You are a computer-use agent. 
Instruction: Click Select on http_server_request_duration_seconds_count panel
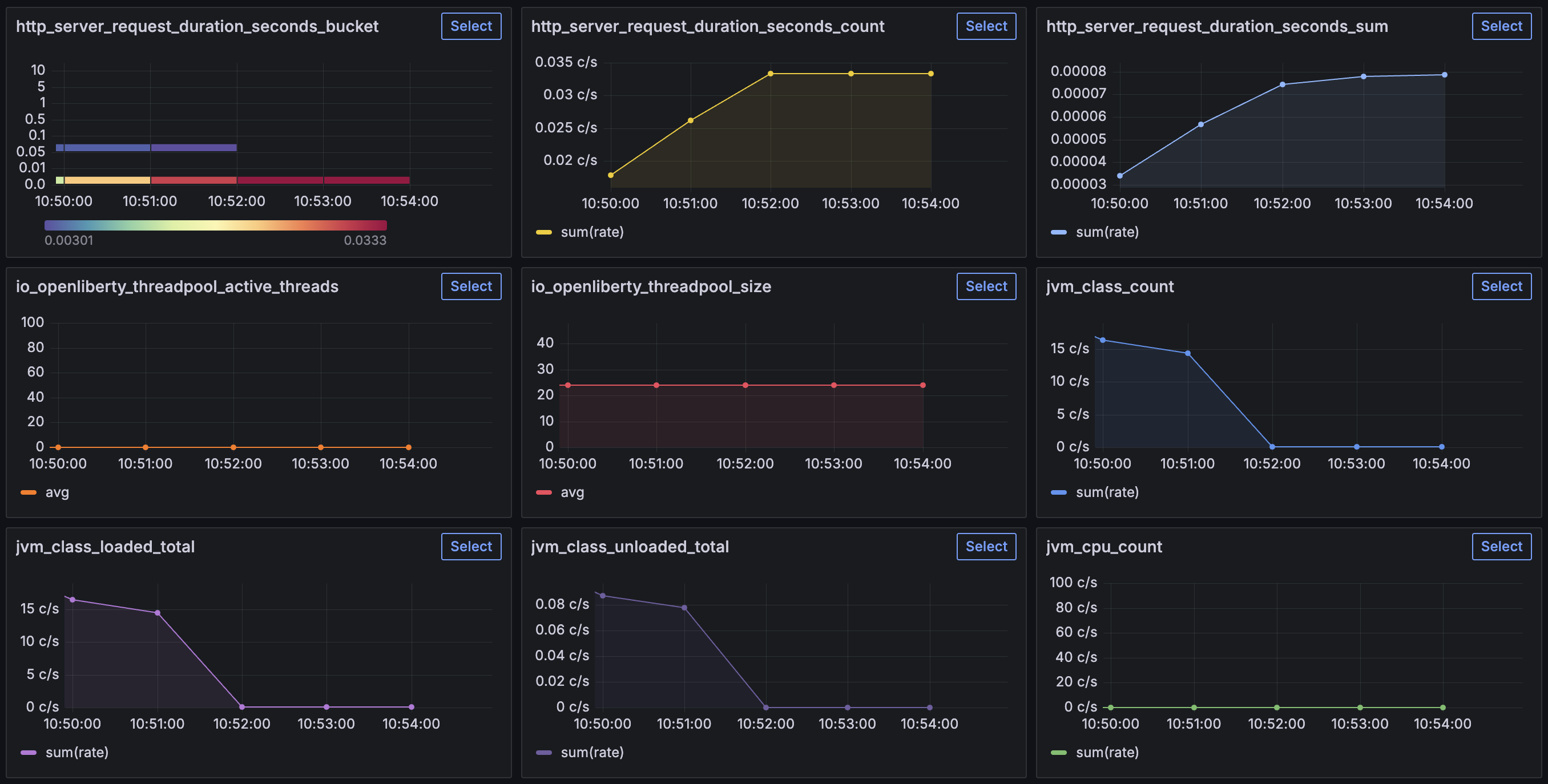(986, 26)
